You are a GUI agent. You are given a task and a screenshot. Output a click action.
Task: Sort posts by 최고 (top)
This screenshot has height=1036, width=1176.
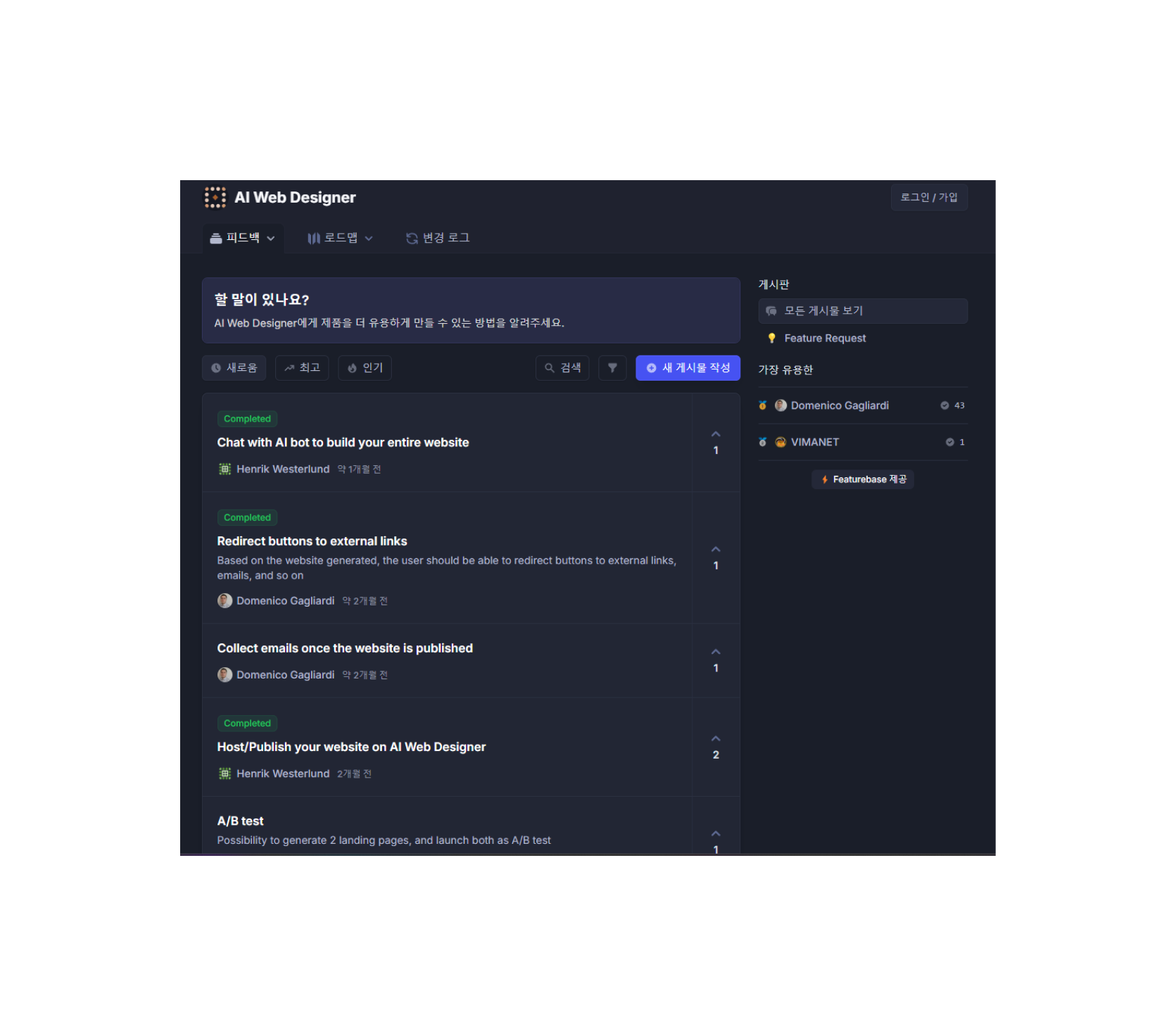click(302, 368)
